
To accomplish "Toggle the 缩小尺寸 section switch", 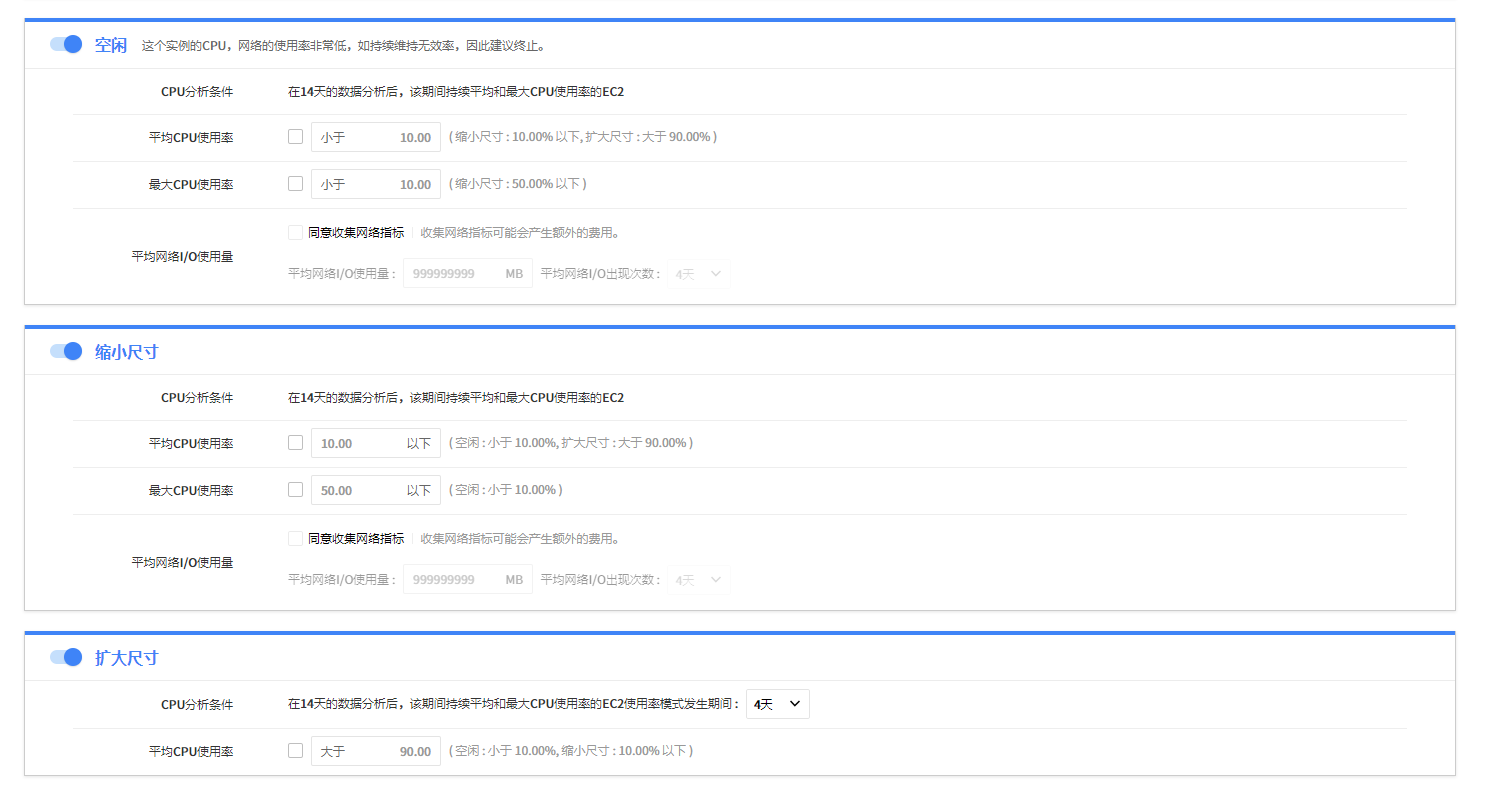I will coord(66,351).
